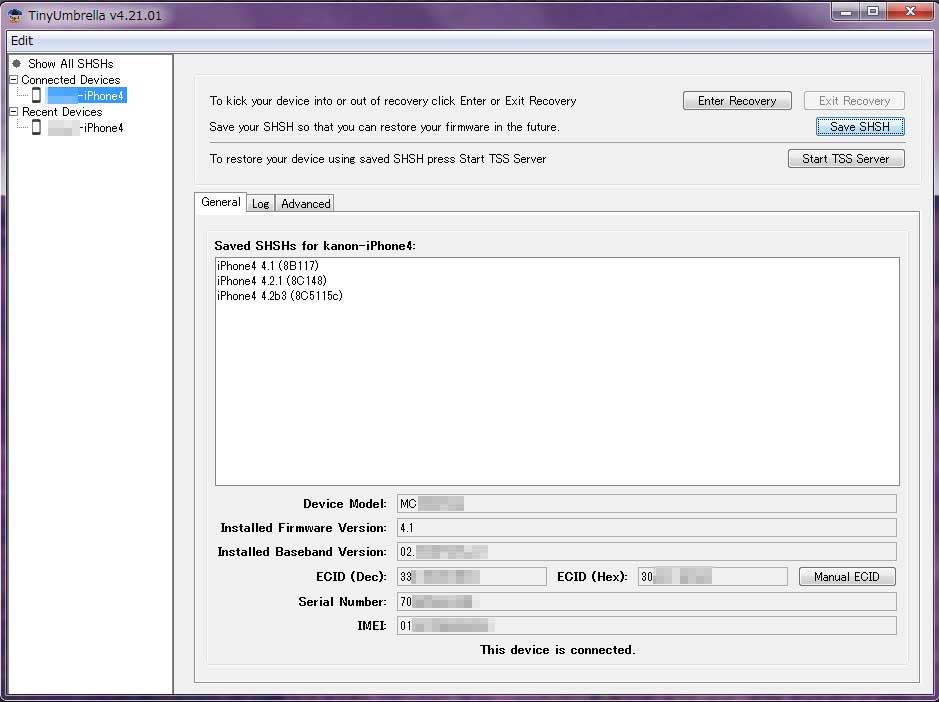The width and height of the screenshot is (939, 702).
Task: Click the Installed Baseband Version field
Action: coord(646,552)
